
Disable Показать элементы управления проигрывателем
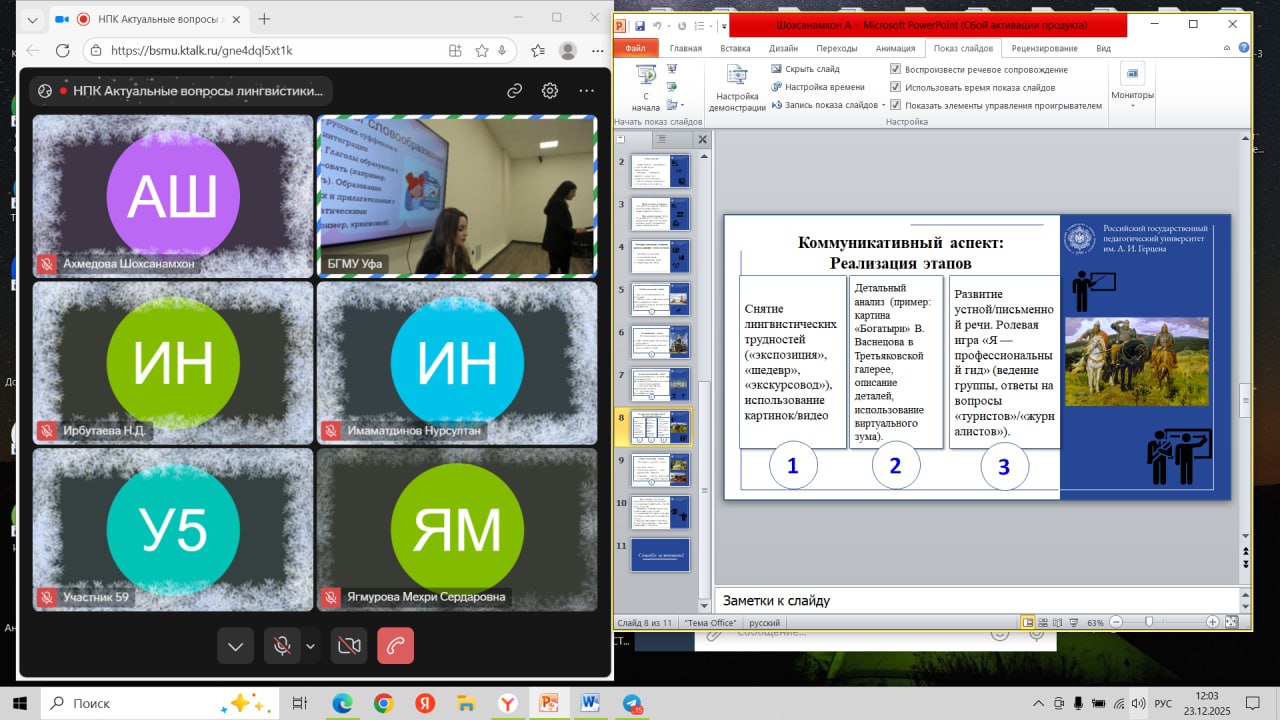click(895, 105)
